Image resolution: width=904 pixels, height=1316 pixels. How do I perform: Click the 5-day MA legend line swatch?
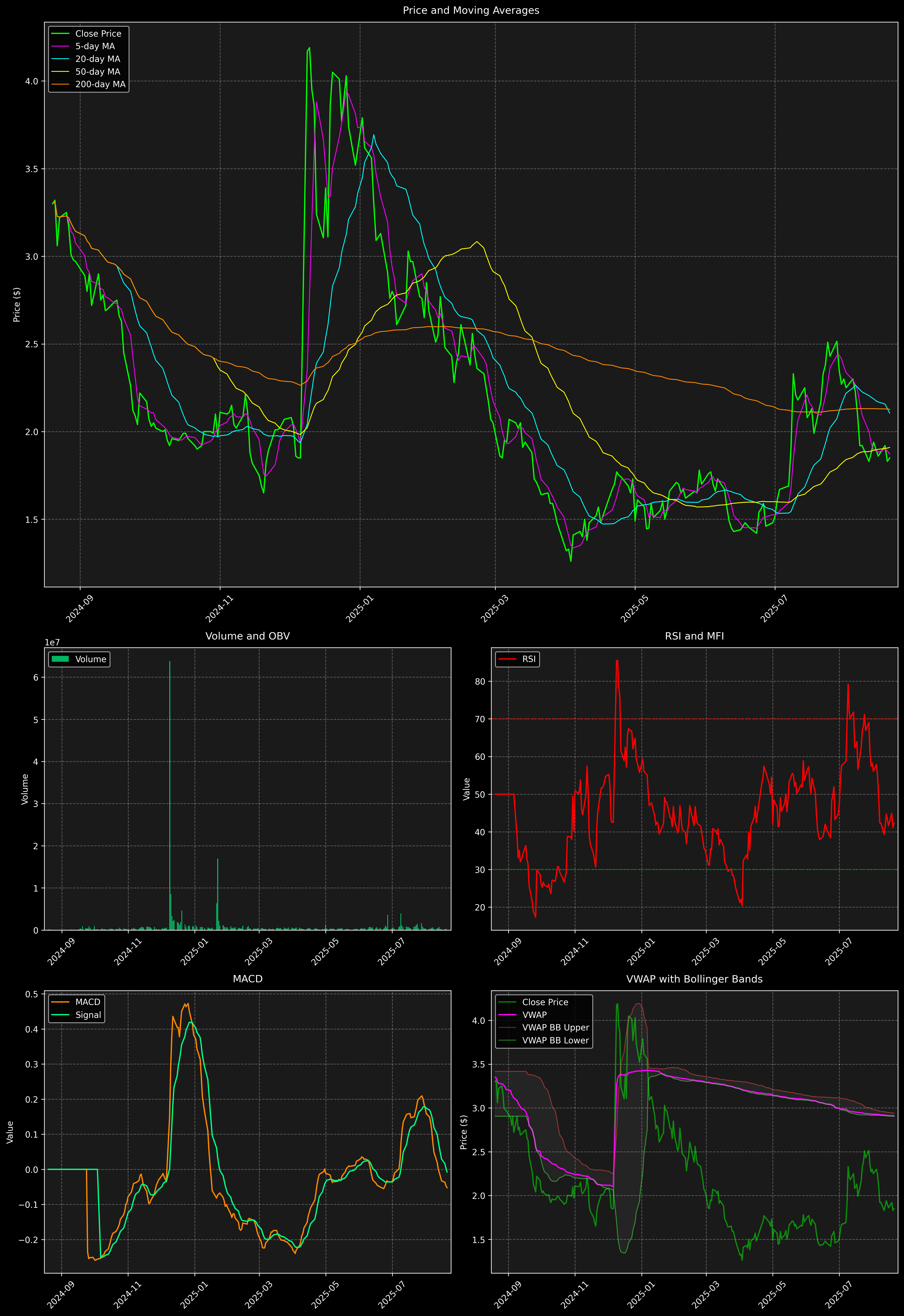coord(60,47)
